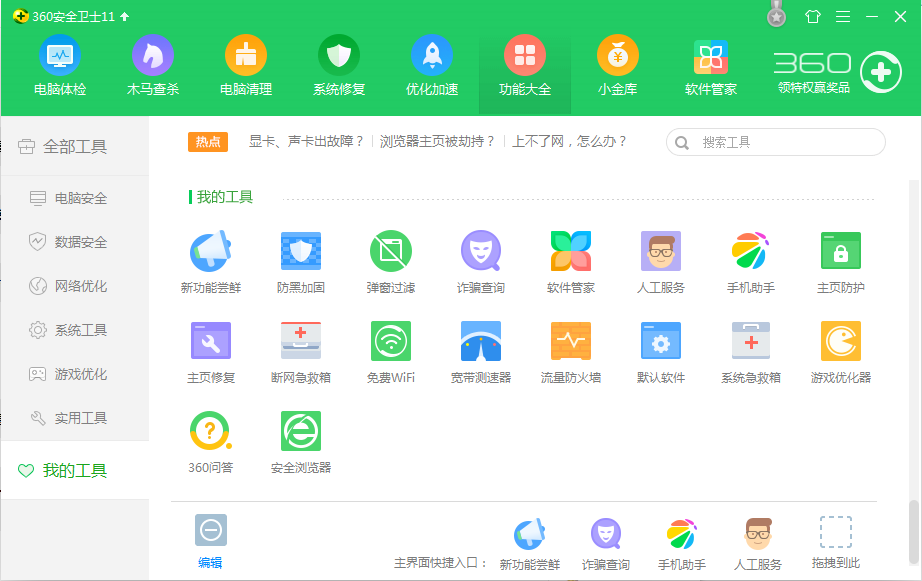
Task: Open 诈骗查询 shortcut in bottom bar
Action: click(x=606, y=545)
